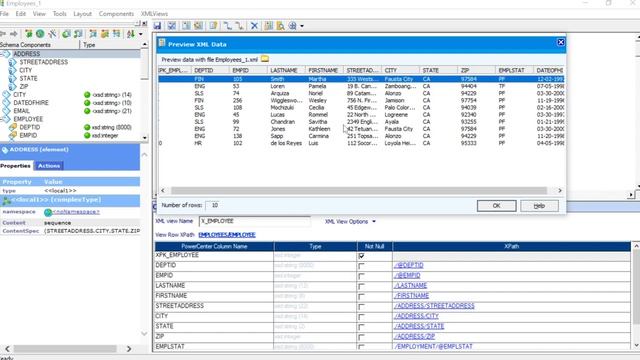Click the XPath table vertical scrollbar

[636, 296]
